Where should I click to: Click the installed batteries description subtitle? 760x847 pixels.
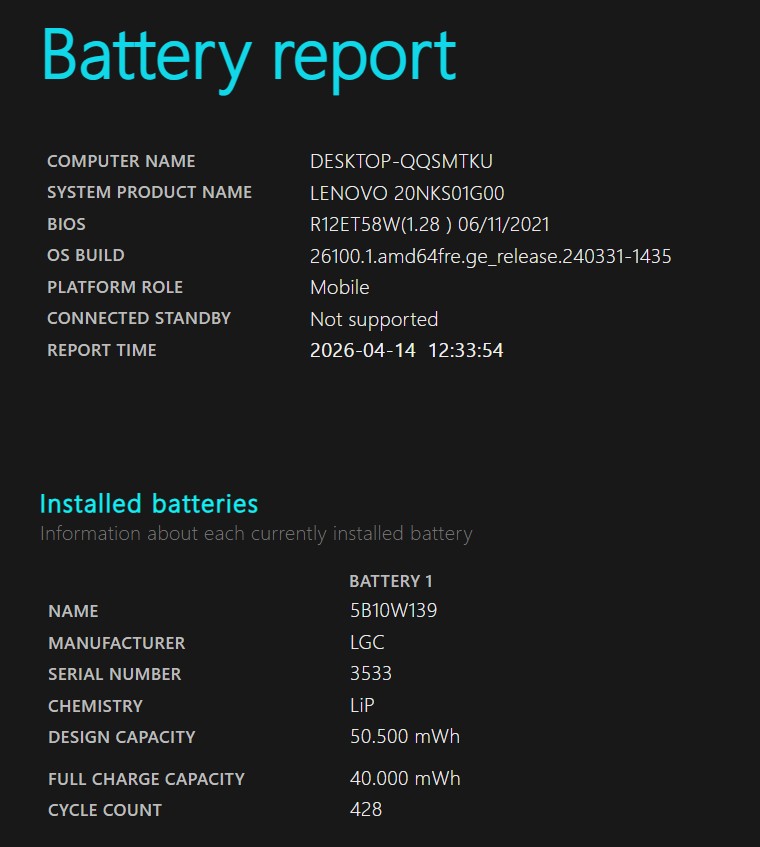coord(256,533)
